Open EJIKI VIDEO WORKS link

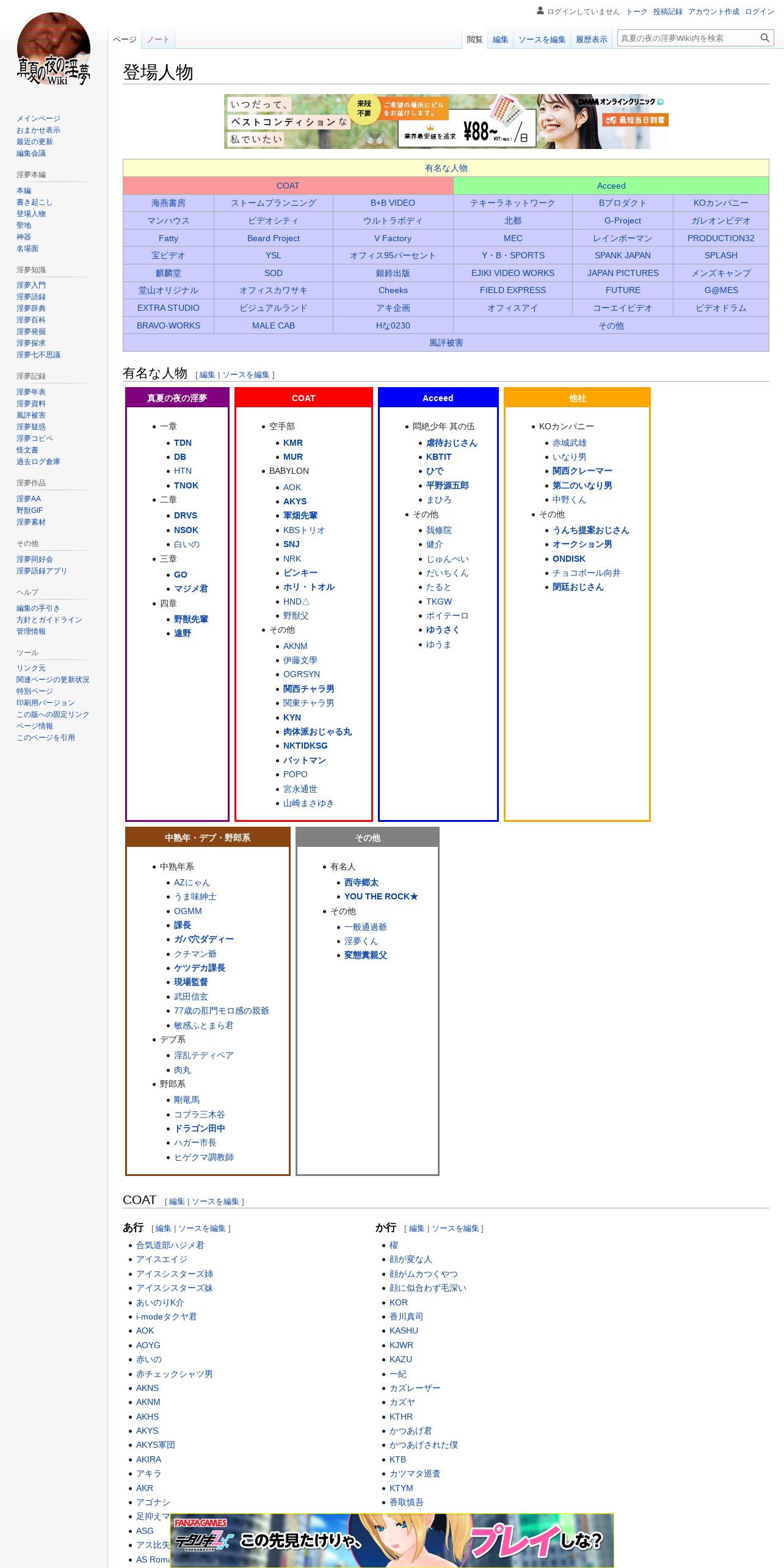tap(513, 273)
